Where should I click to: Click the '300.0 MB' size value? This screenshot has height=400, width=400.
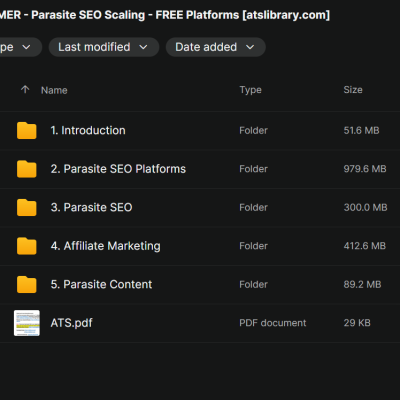pyautogui.click(x=365, y=207)
